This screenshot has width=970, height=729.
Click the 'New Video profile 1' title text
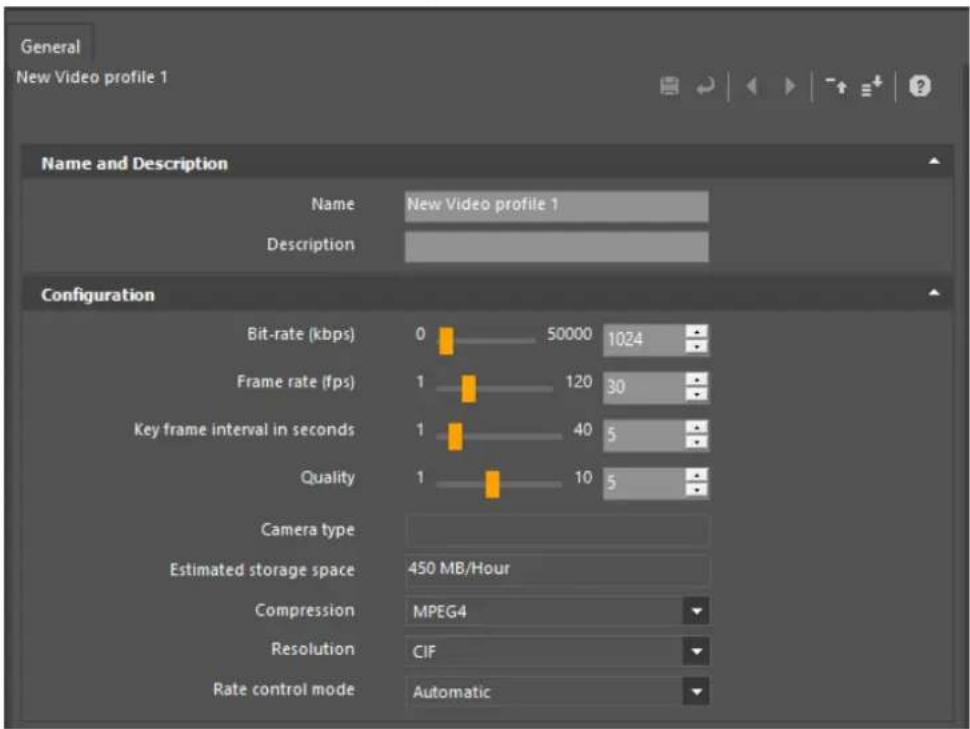[x=92, y=77]
